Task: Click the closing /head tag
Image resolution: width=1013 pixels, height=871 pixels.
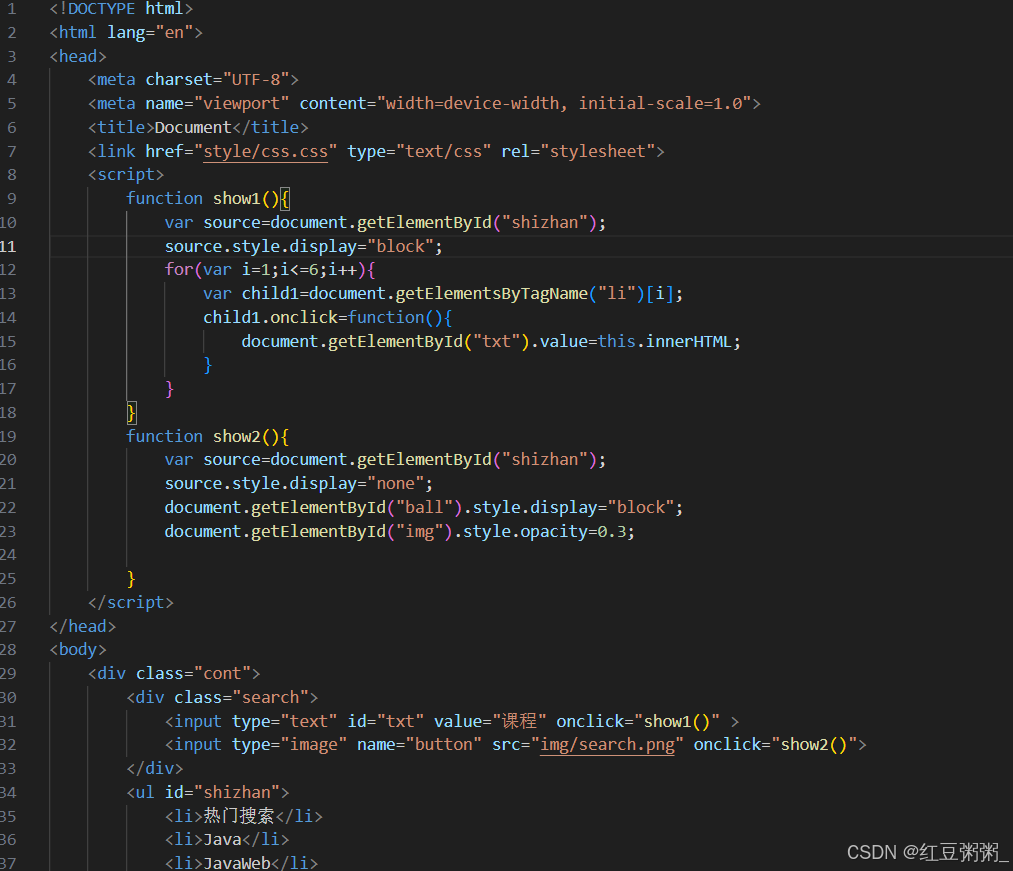Action: pyautogui.click(x=83, y=626)
